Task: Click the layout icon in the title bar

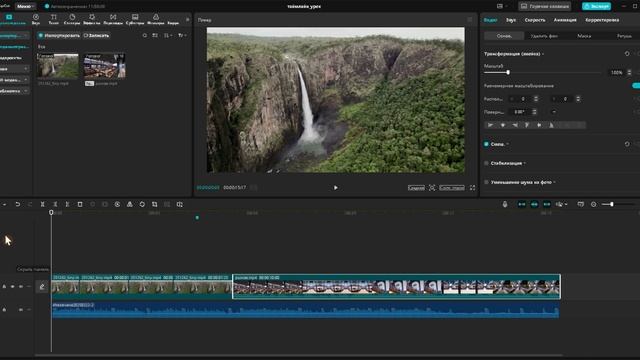Action: coord(500,6)
